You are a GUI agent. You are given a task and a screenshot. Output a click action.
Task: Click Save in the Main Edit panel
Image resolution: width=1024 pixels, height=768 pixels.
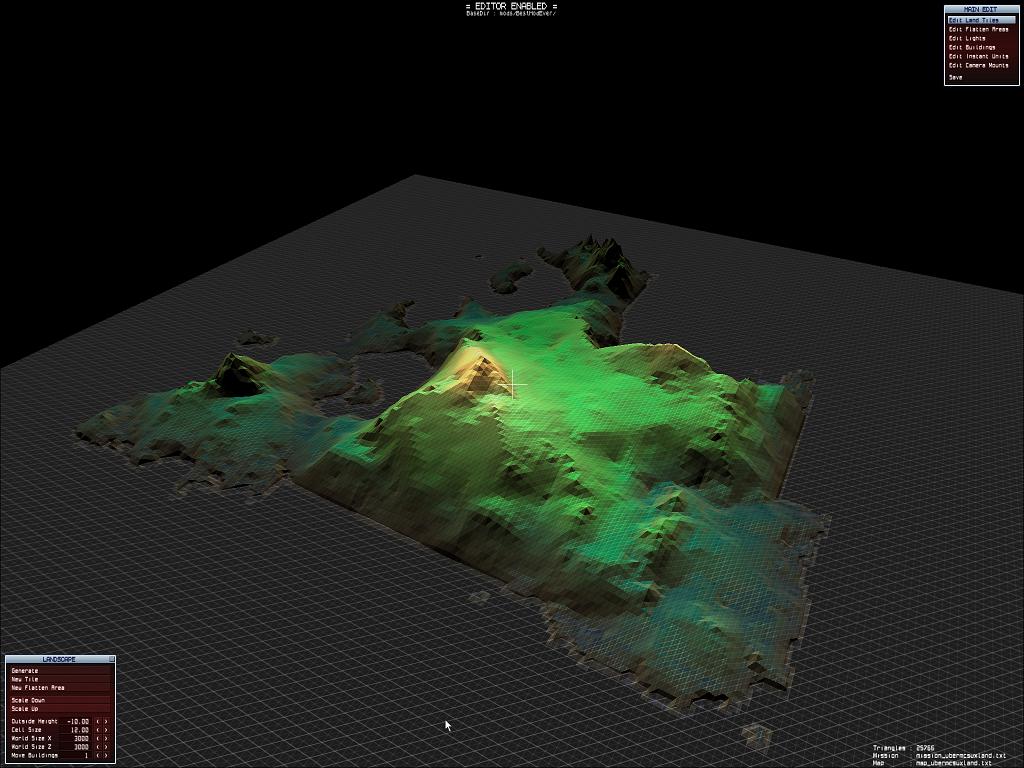pos(982,78)
